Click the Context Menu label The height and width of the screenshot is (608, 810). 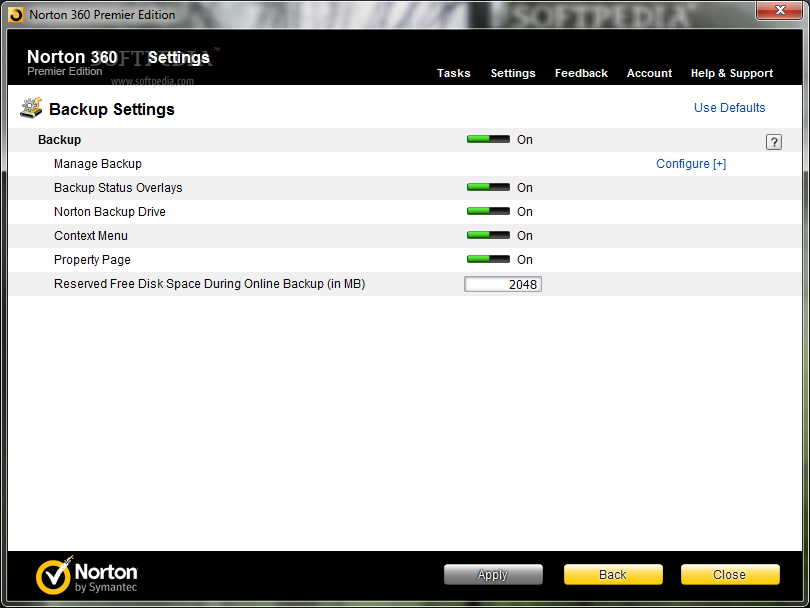90,236
